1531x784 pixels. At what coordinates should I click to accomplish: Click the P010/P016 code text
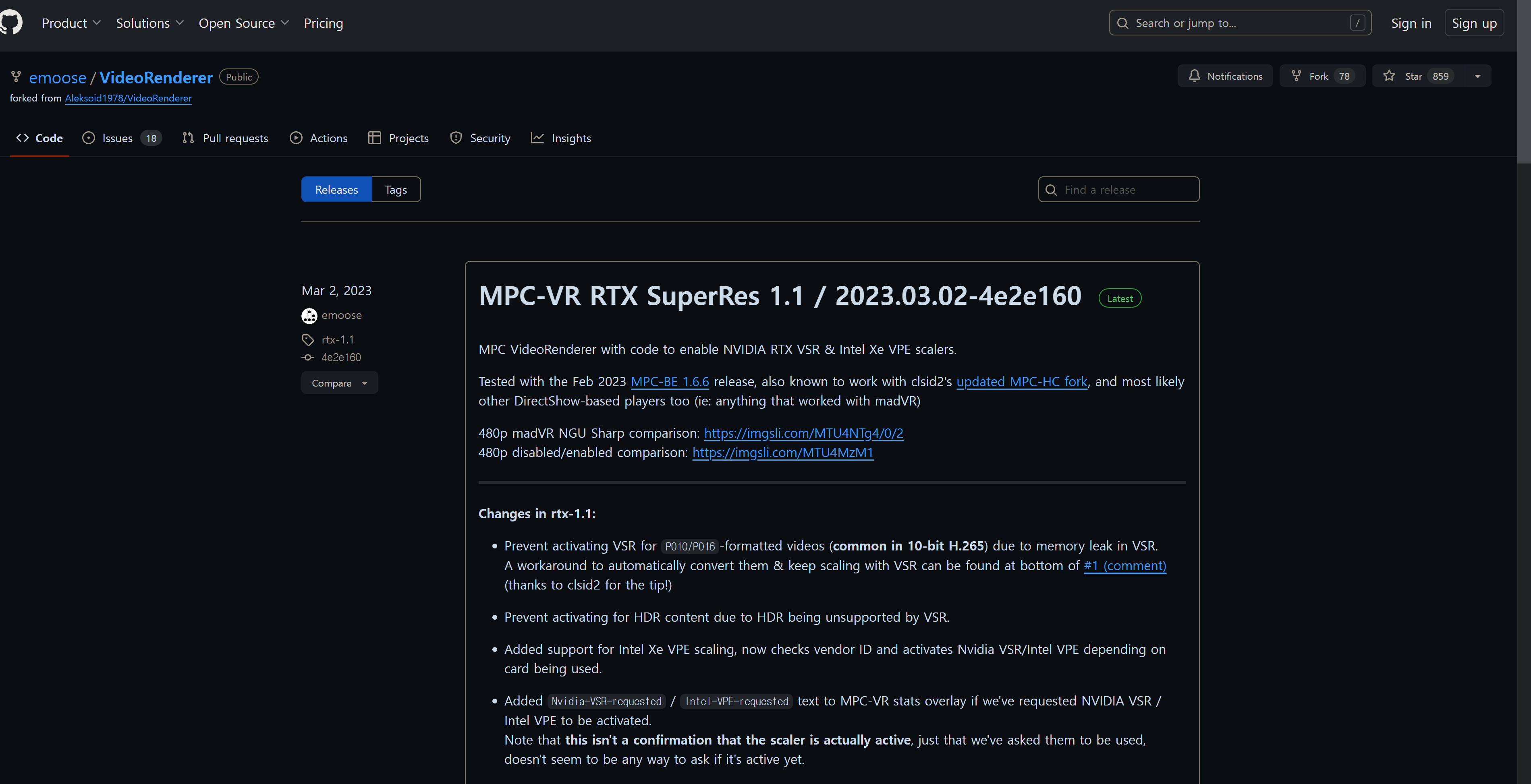click(x=689, y=546)
